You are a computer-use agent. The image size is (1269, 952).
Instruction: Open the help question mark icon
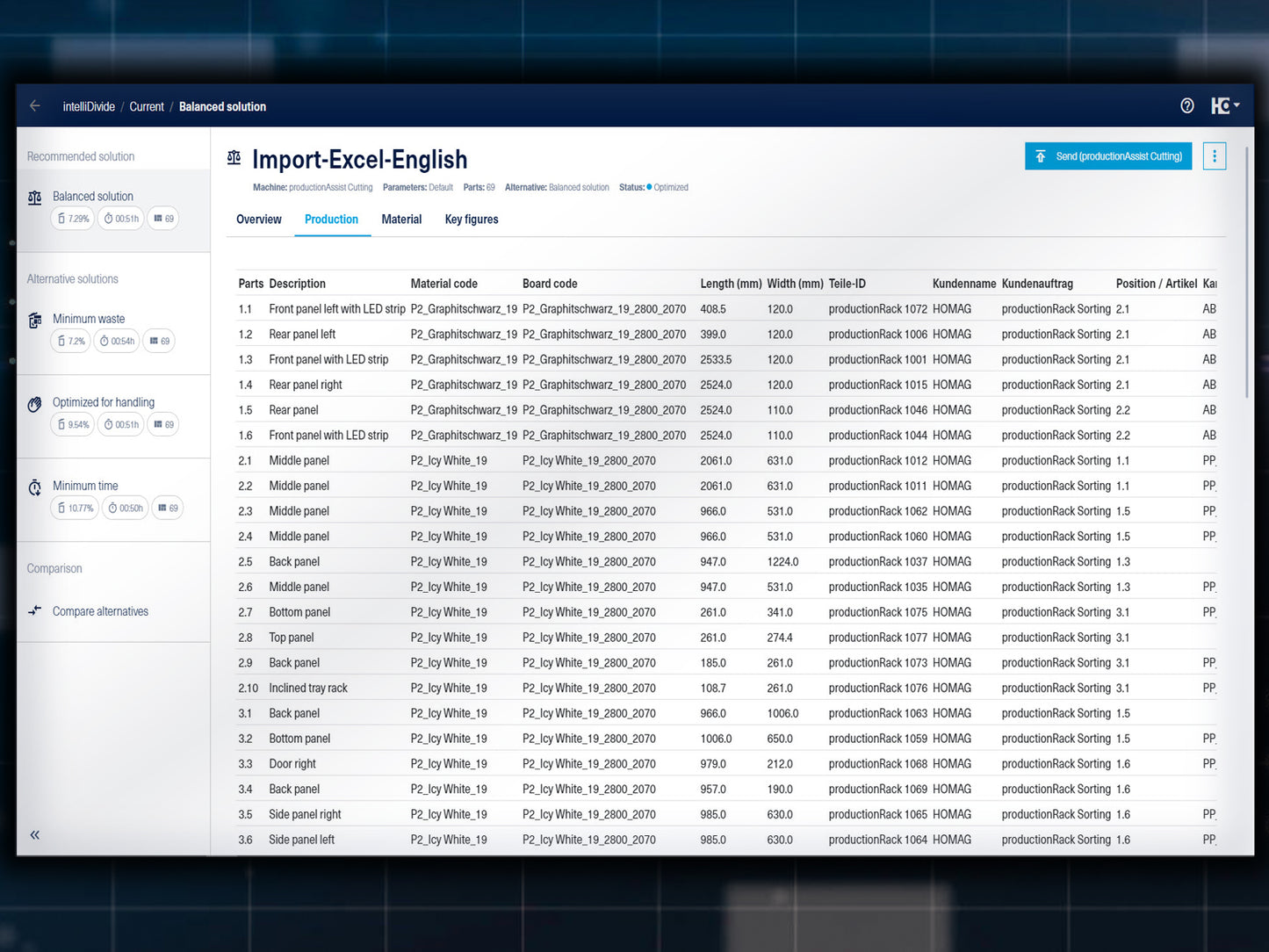click(1186, 106)
